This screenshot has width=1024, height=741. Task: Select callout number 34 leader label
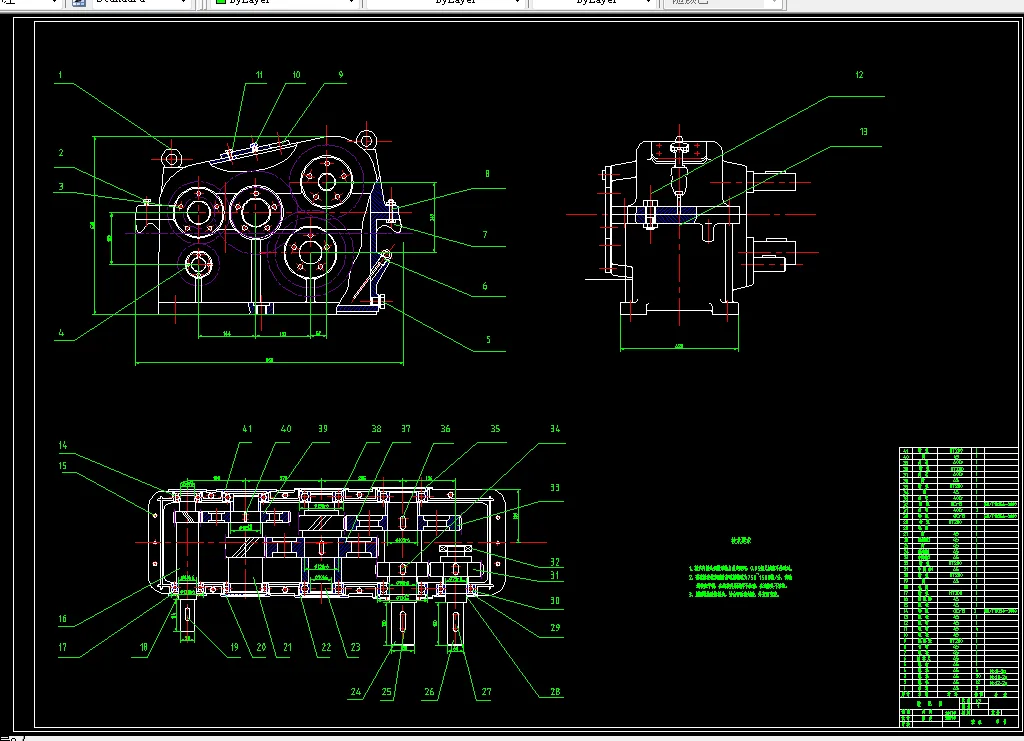coord(555,429)
